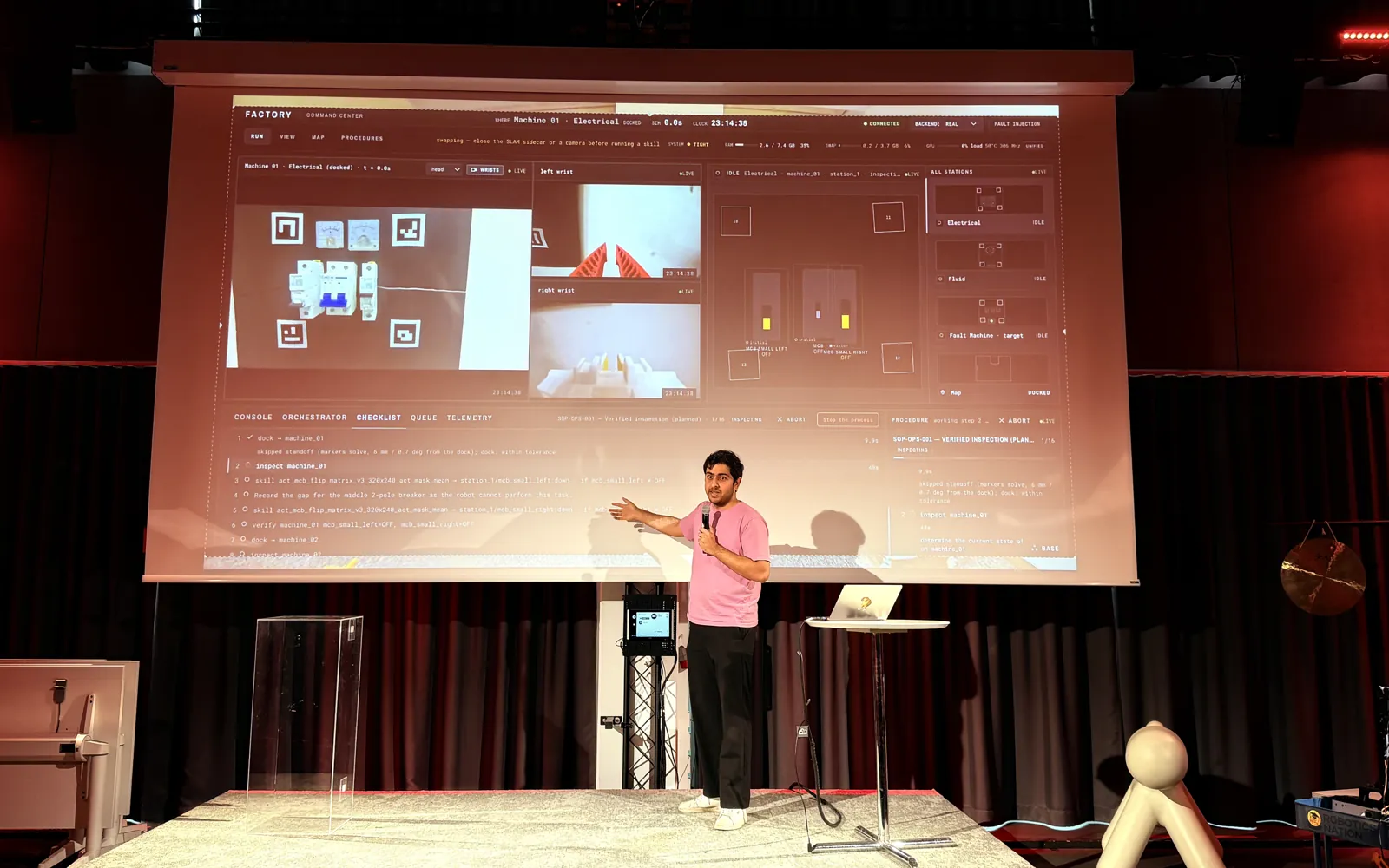1389x868 pixels.
Task: Select the Fluid station card
Action: [x=991, y=262]
